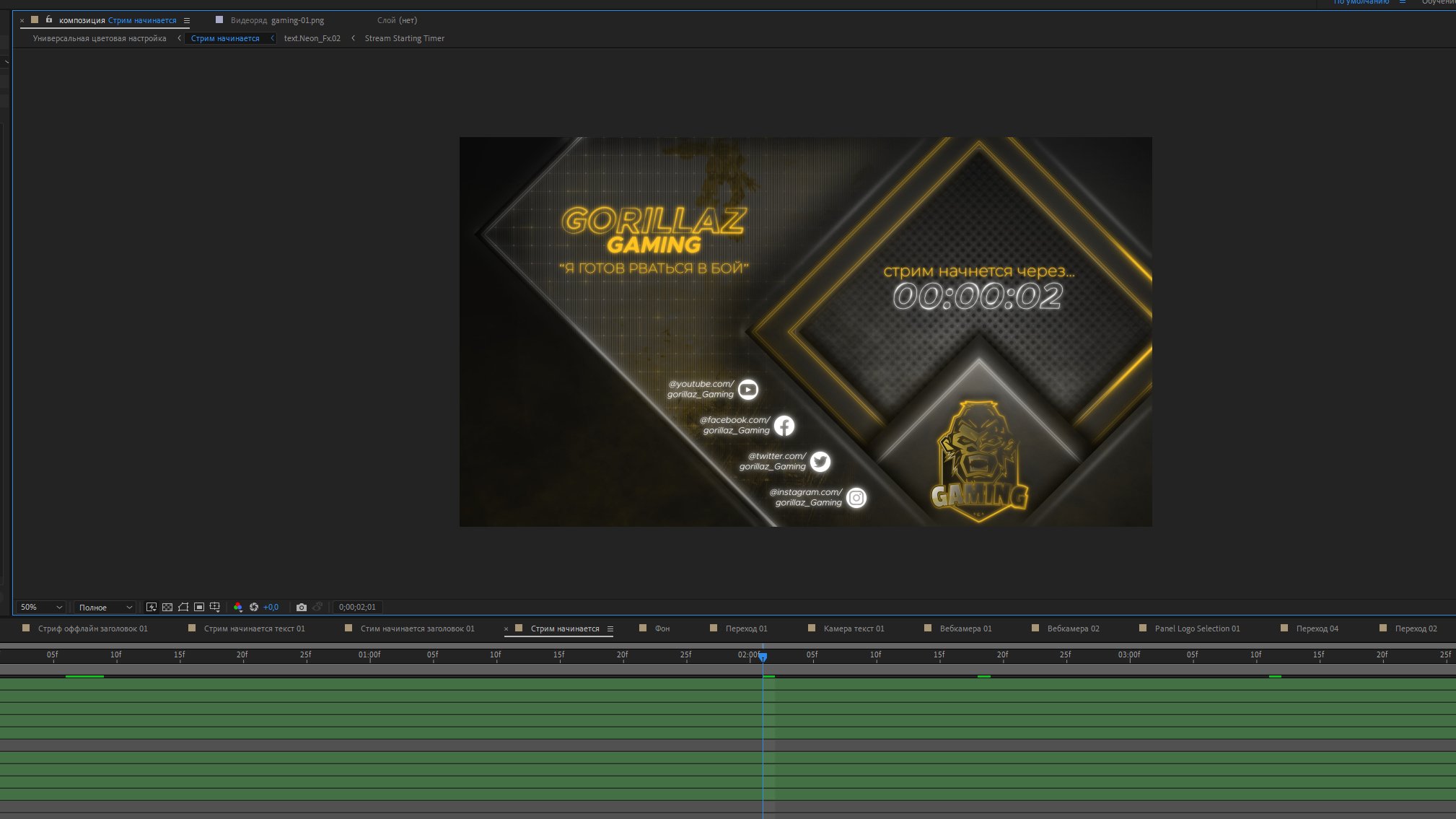Click the Stream Starting Timer breadcrumb

point(404,38)
